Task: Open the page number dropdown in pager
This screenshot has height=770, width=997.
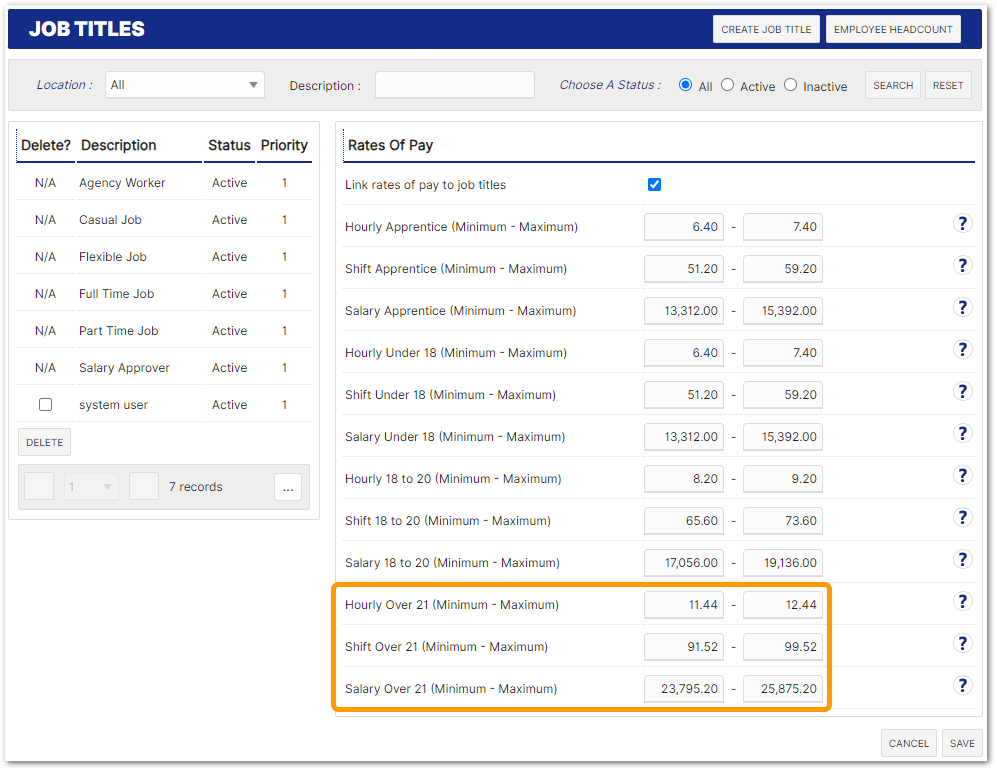Action: coord(91,487)
